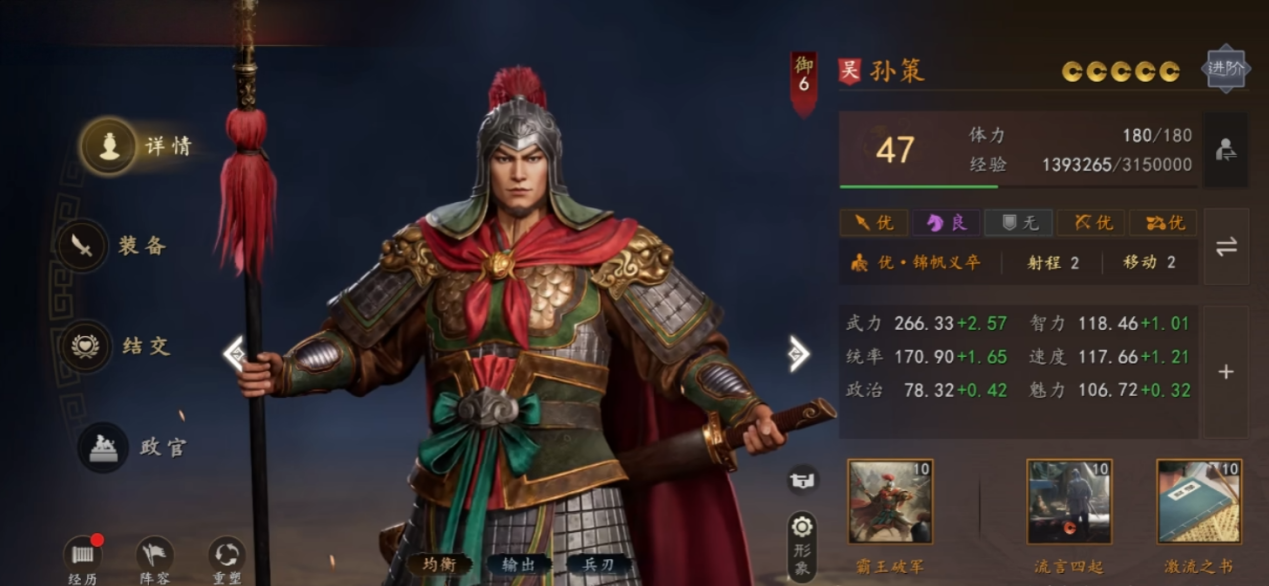
Task: Show next general with right arrow
Action: [x=798, y=353]
